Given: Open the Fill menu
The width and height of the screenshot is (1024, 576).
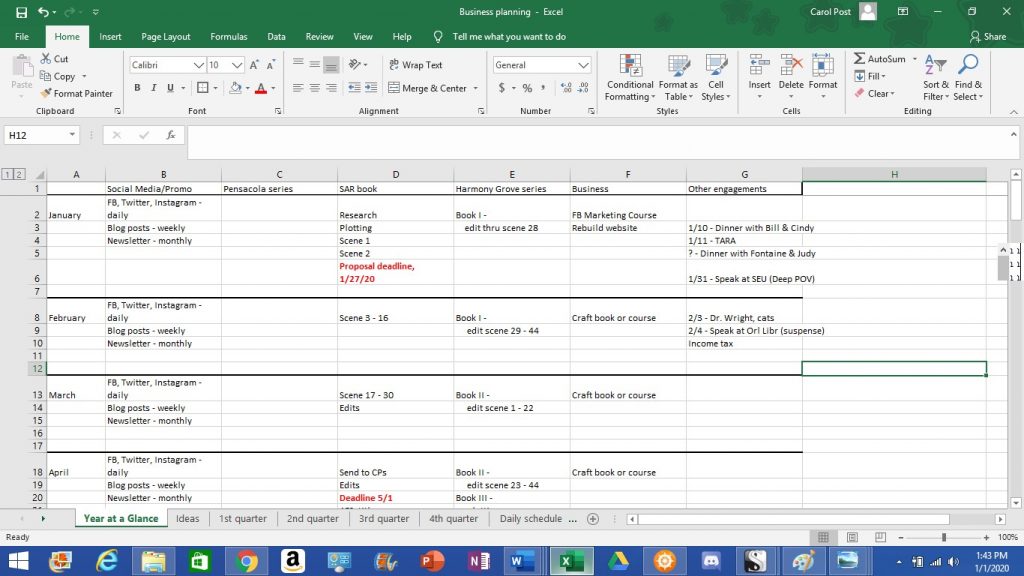Looking at the screenshot, I should [x=870, y=76].
